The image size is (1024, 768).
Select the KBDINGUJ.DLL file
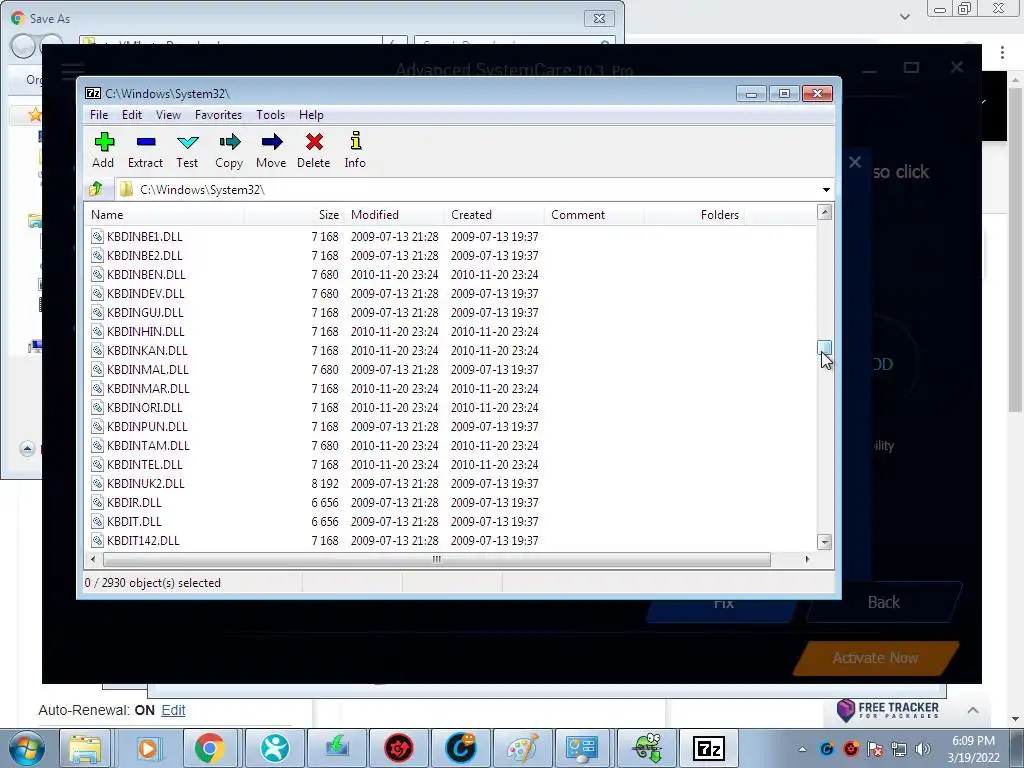(146, 312)
